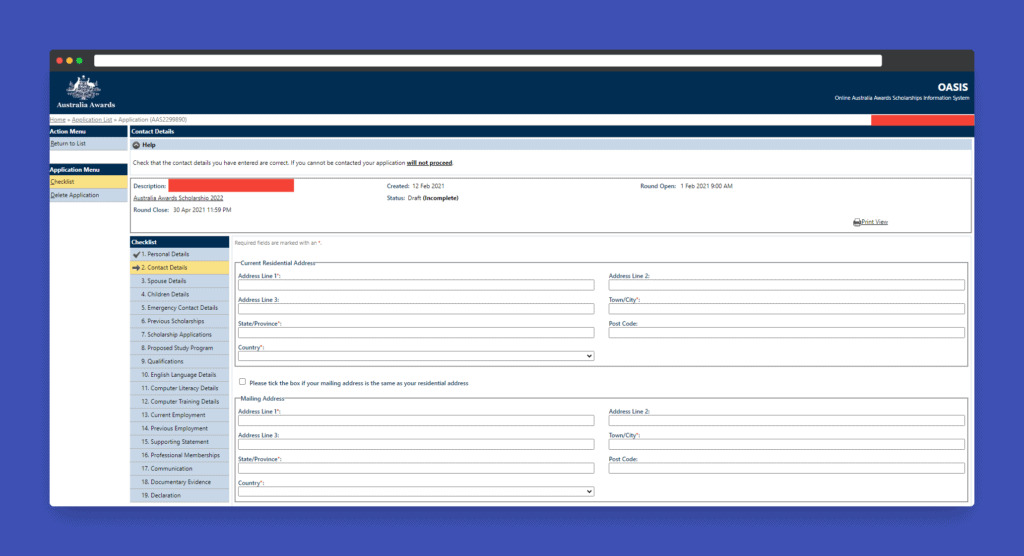
Task: Open the mailing address Country dropdown
Action: (x=416, y=492)
